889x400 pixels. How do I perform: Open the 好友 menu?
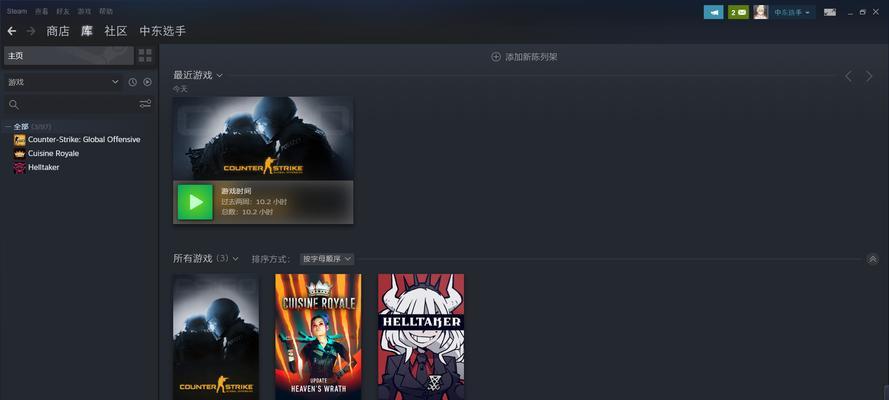[63, 11]
